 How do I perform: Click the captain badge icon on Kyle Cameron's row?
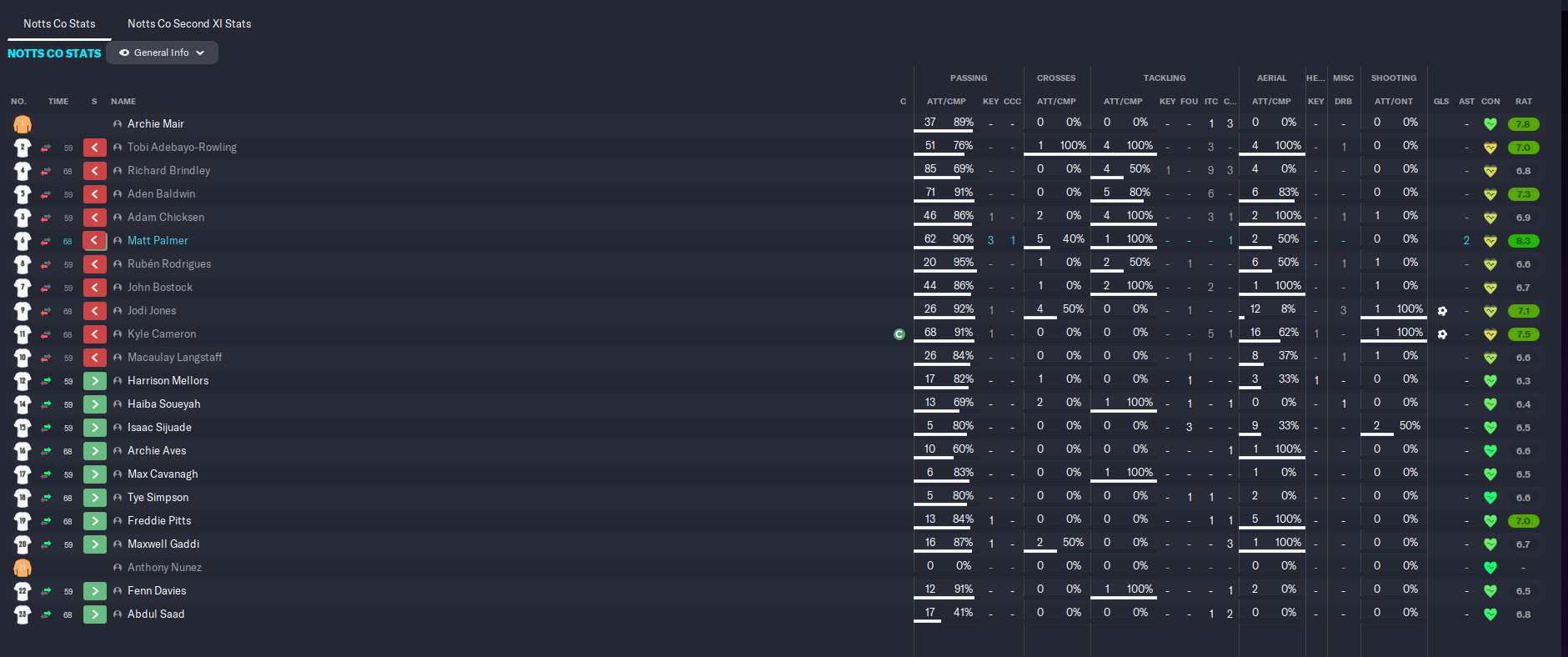coord(899,334)
